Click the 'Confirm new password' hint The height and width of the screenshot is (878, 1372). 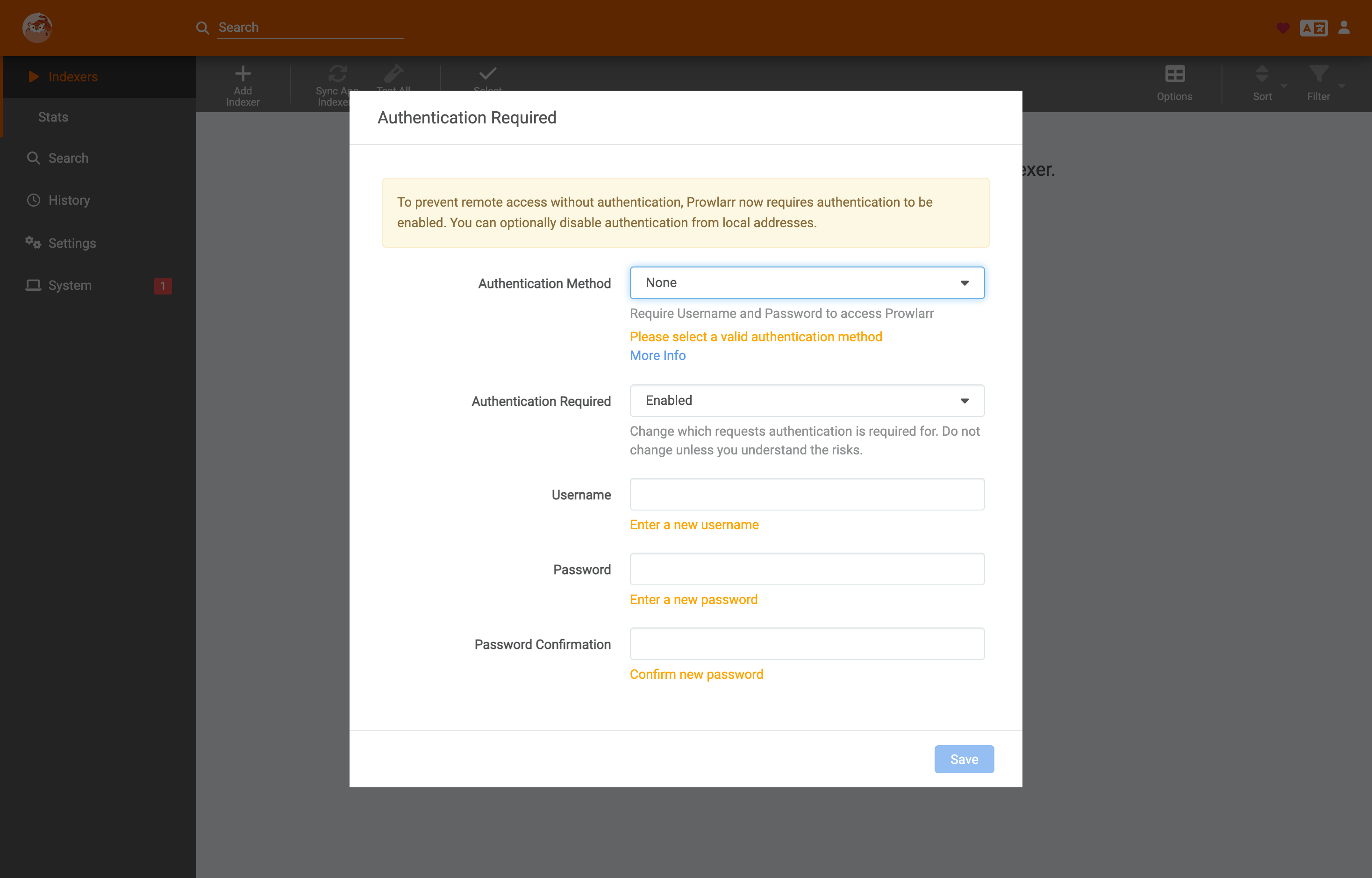(696, 674)
